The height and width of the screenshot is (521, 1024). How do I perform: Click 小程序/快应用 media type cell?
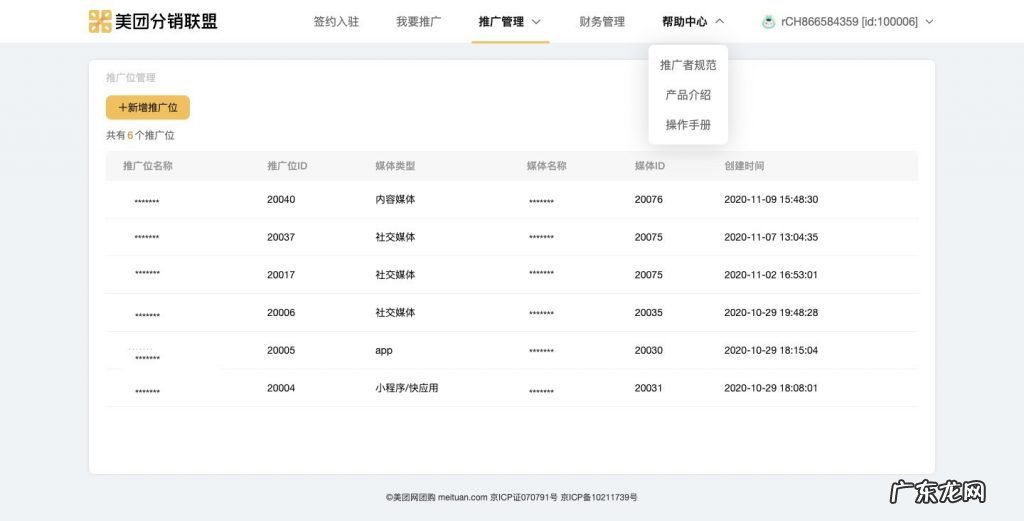[x=407, y=388]
